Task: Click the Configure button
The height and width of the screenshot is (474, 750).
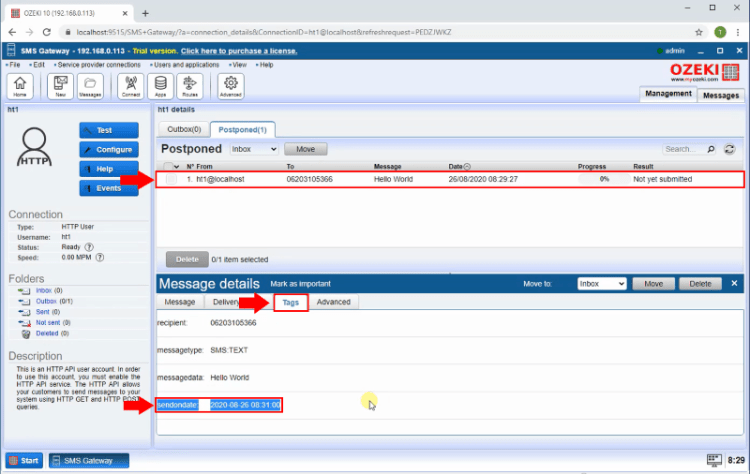Action: pyautogui.click(x=109, y=150)
